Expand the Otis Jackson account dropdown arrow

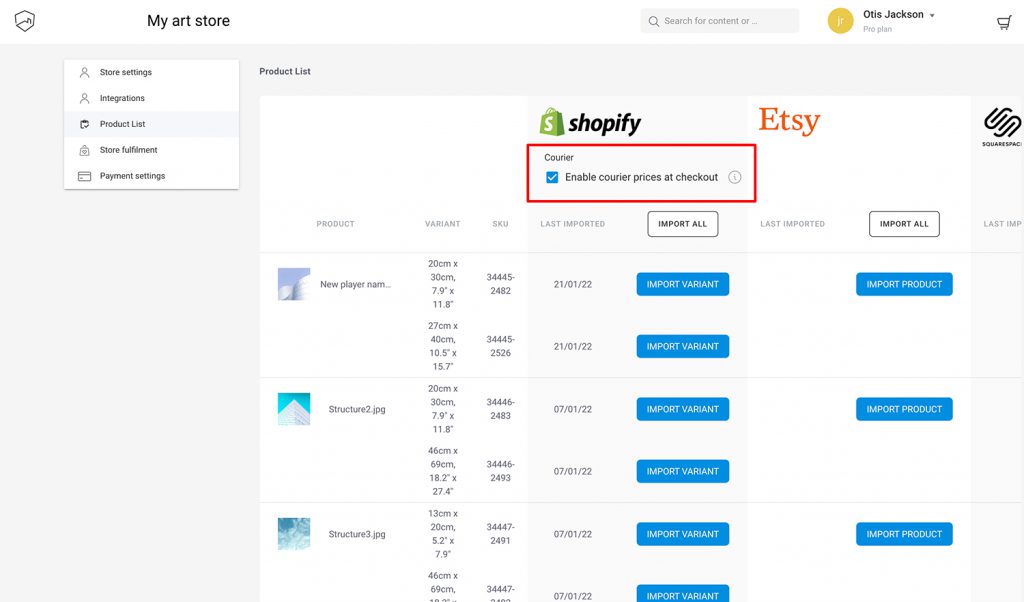[932, 15]
